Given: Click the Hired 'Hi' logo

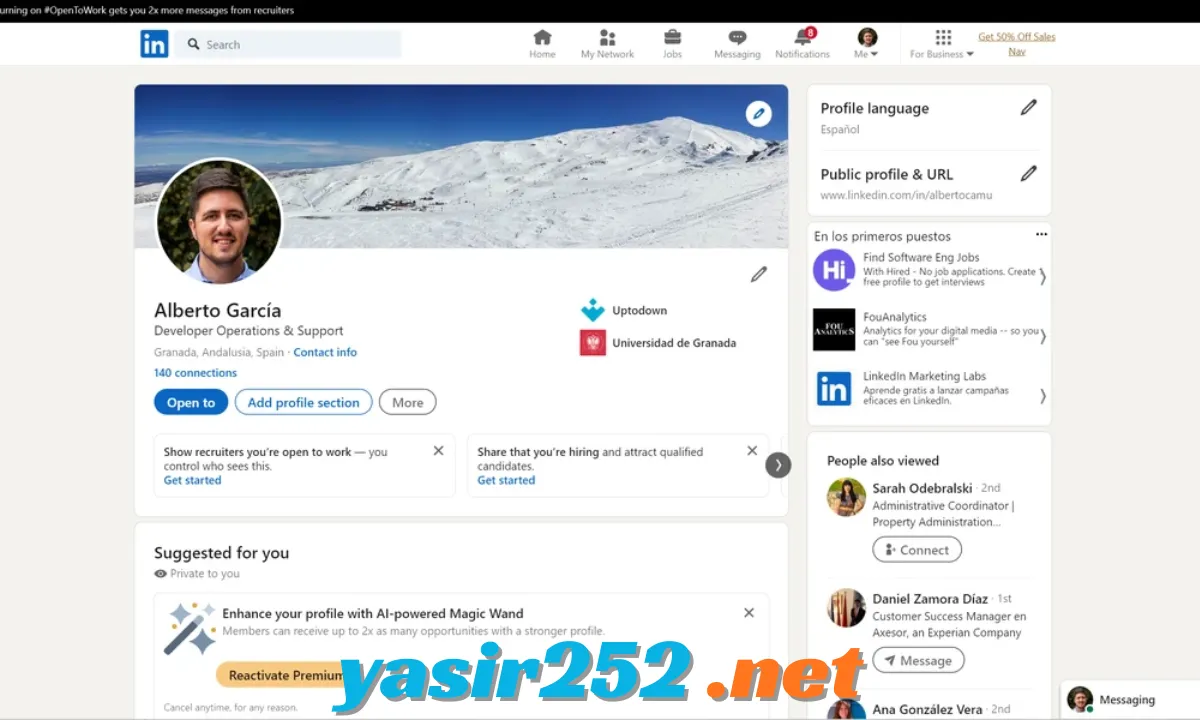Looking at the screenshot, I should point(834,270).
